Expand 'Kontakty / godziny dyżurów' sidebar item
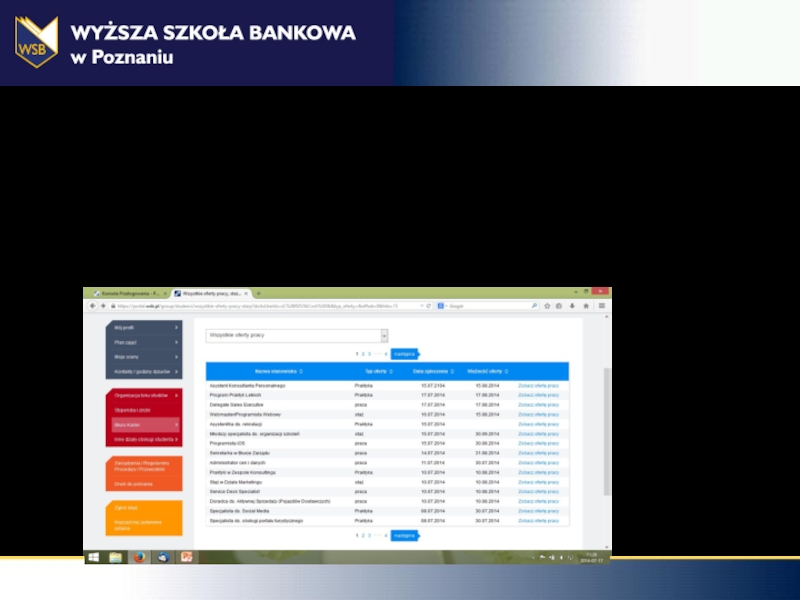The height and width of the screenshot is (600, 800). tap(144, 372)
